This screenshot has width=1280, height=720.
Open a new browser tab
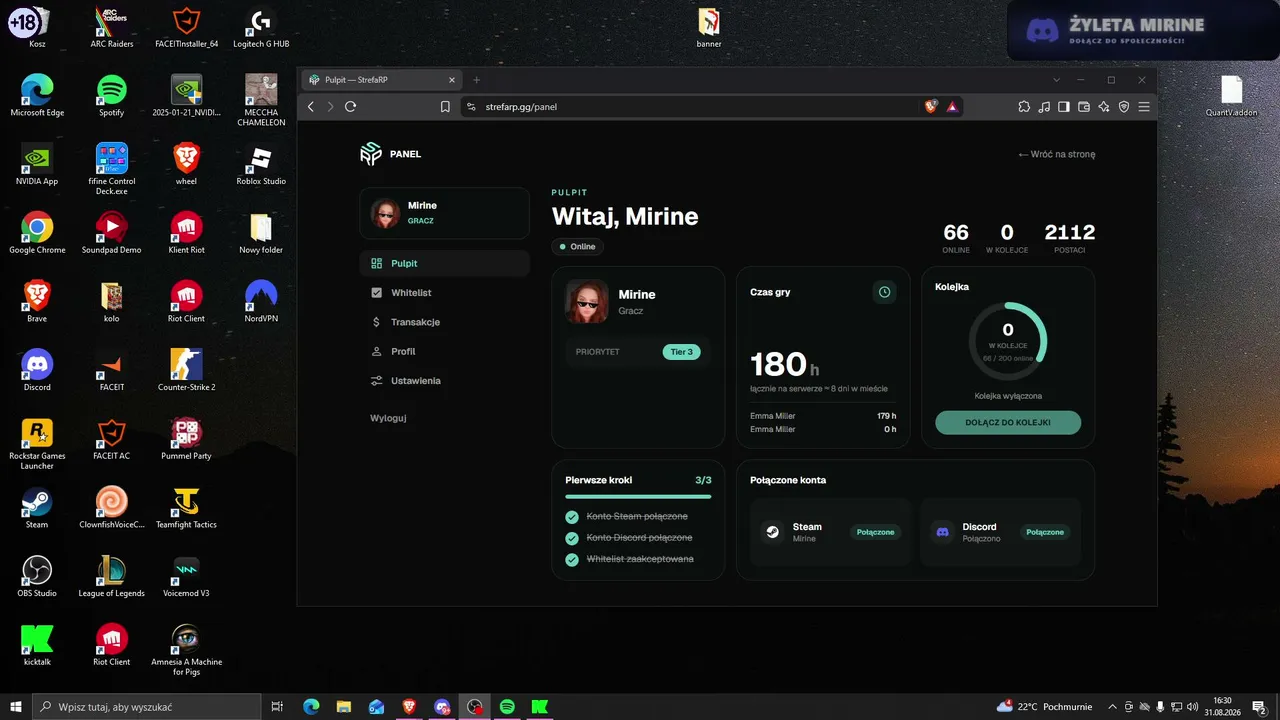(x=477, y=80)
